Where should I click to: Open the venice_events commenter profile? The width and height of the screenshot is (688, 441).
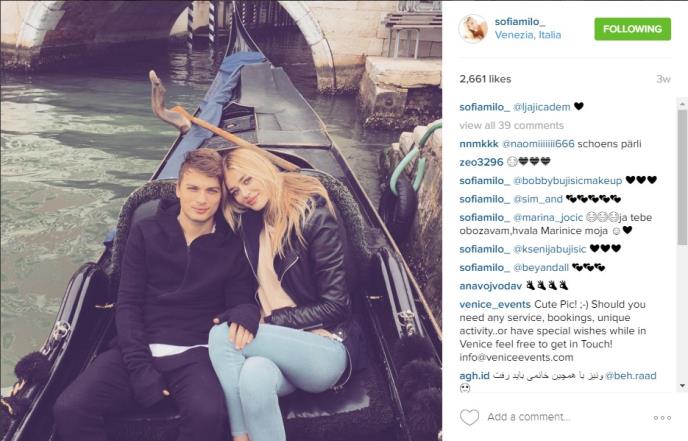point(495,304)
